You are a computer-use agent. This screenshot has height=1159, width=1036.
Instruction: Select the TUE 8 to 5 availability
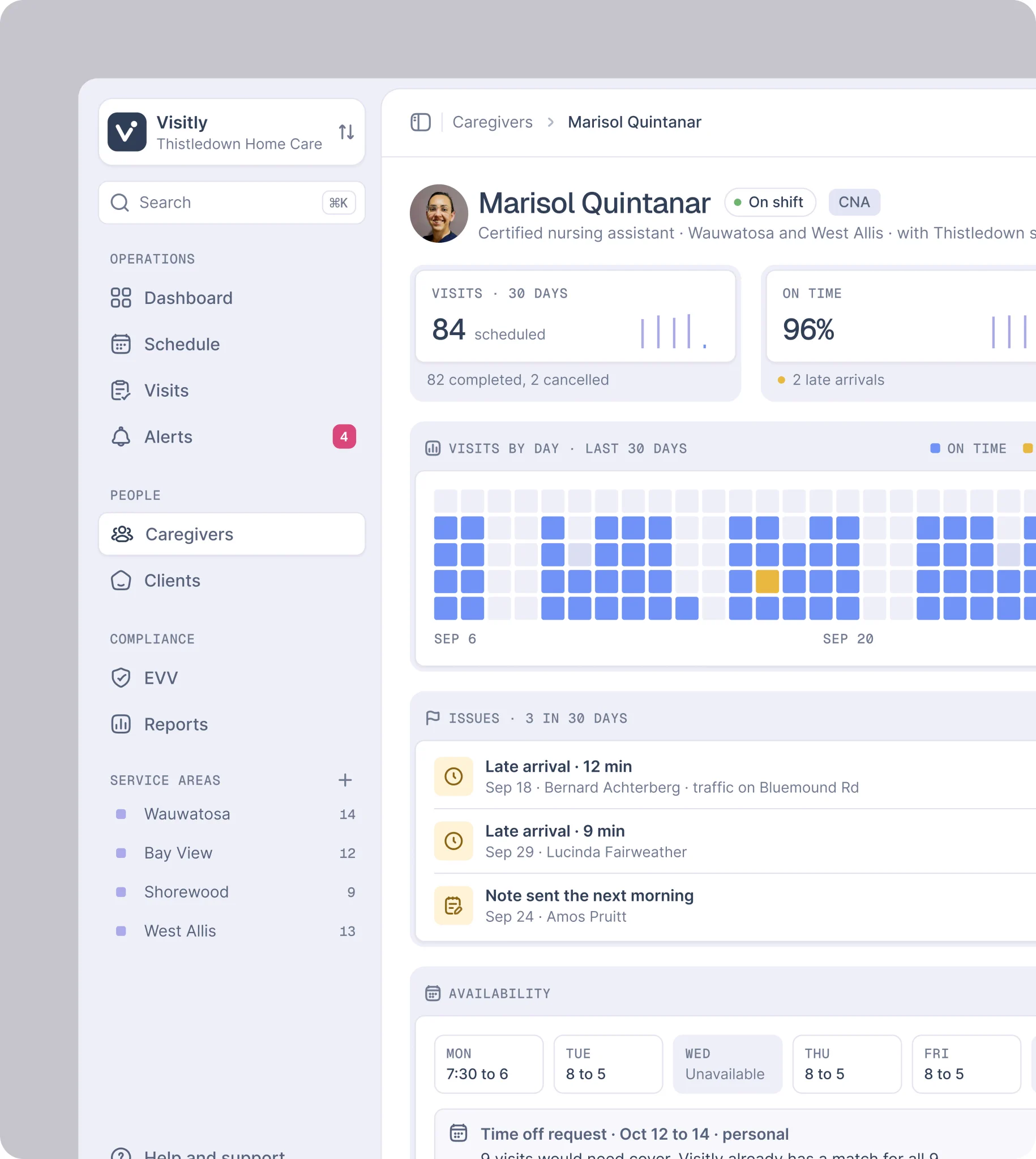pos(608,1064)
